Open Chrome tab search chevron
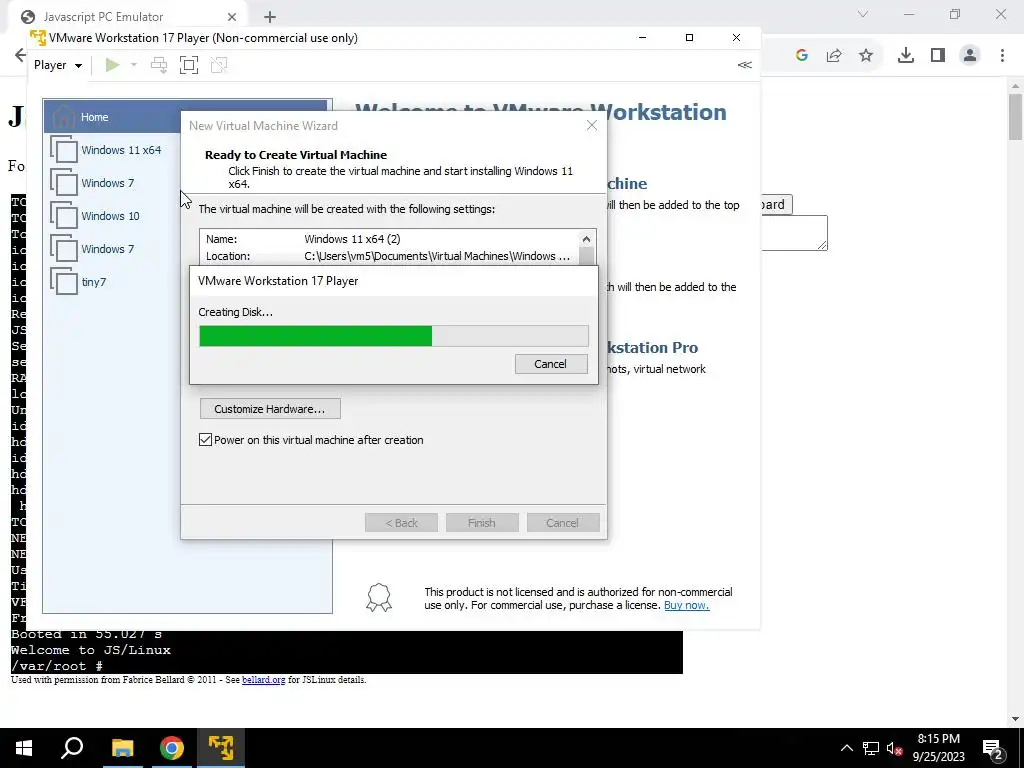 click(x=863, y=14)
